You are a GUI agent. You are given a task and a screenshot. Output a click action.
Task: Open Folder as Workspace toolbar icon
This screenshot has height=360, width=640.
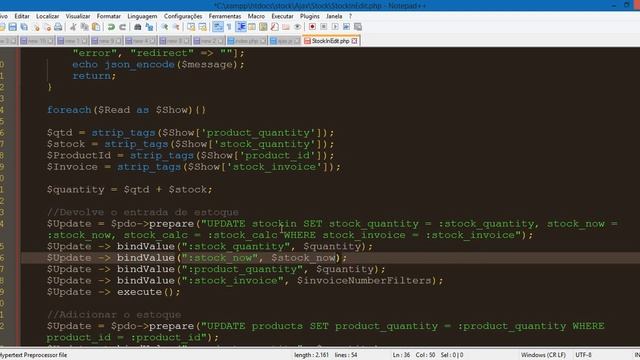point(286,27)
